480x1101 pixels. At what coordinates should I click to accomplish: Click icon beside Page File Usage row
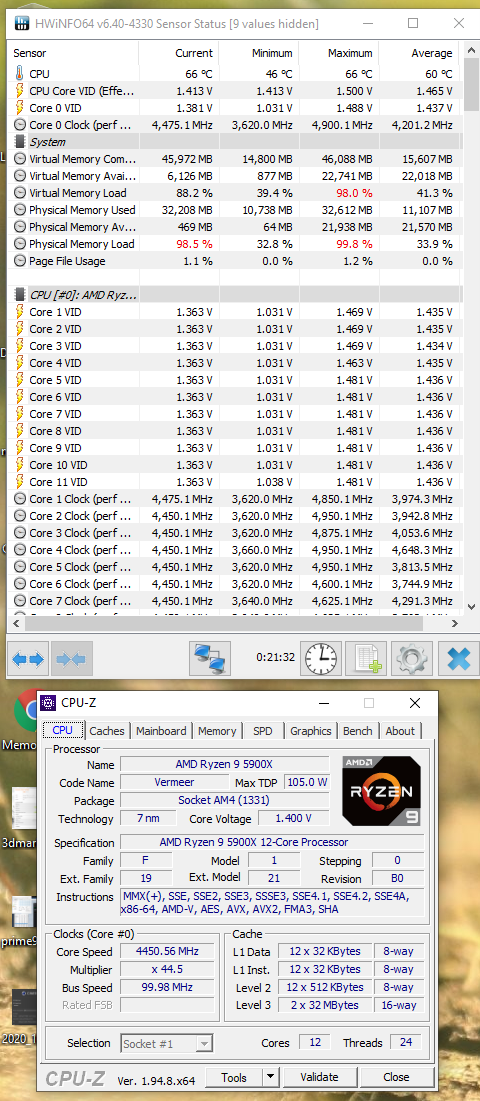[x=19, y=261]
